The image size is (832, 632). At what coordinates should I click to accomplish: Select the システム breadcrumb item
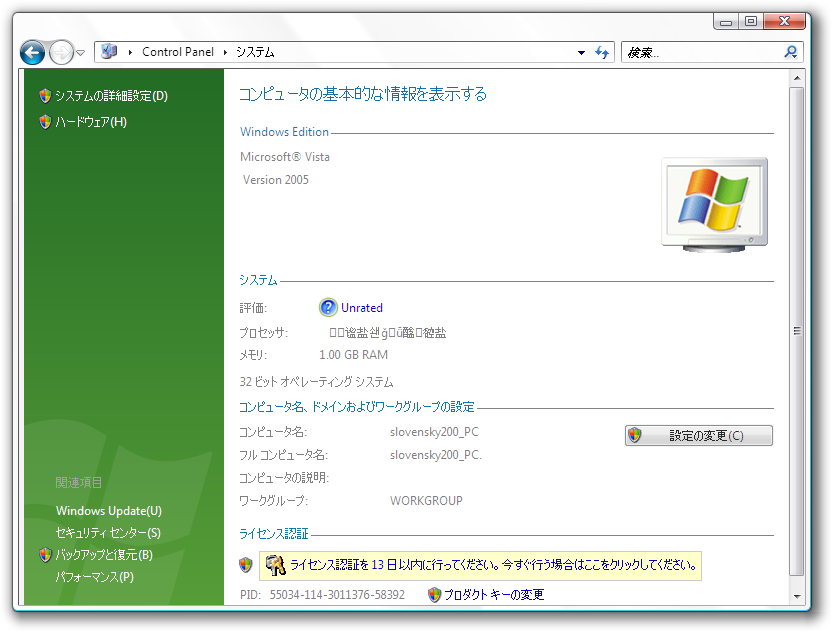[255, 52]
